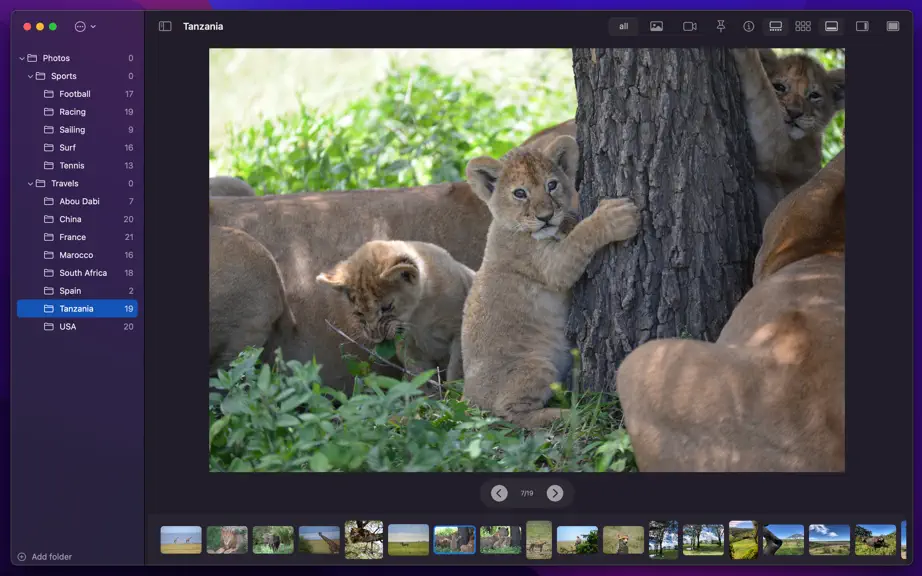
Task: Select the France folder
Action: pos(77,237)
